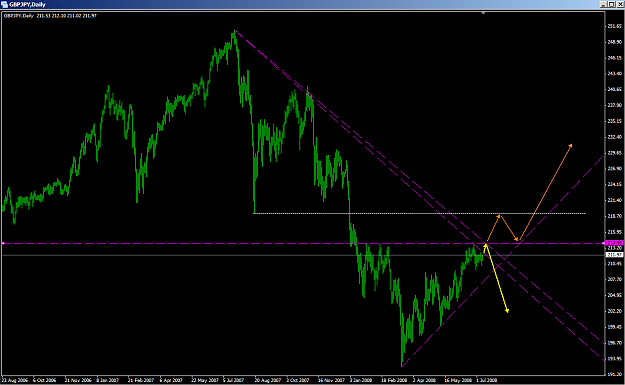Image resolution: width=625 pixels, height=385 pixels.
Task: Click the 8 Jan 2007 date label
Action: coord(108,380)
